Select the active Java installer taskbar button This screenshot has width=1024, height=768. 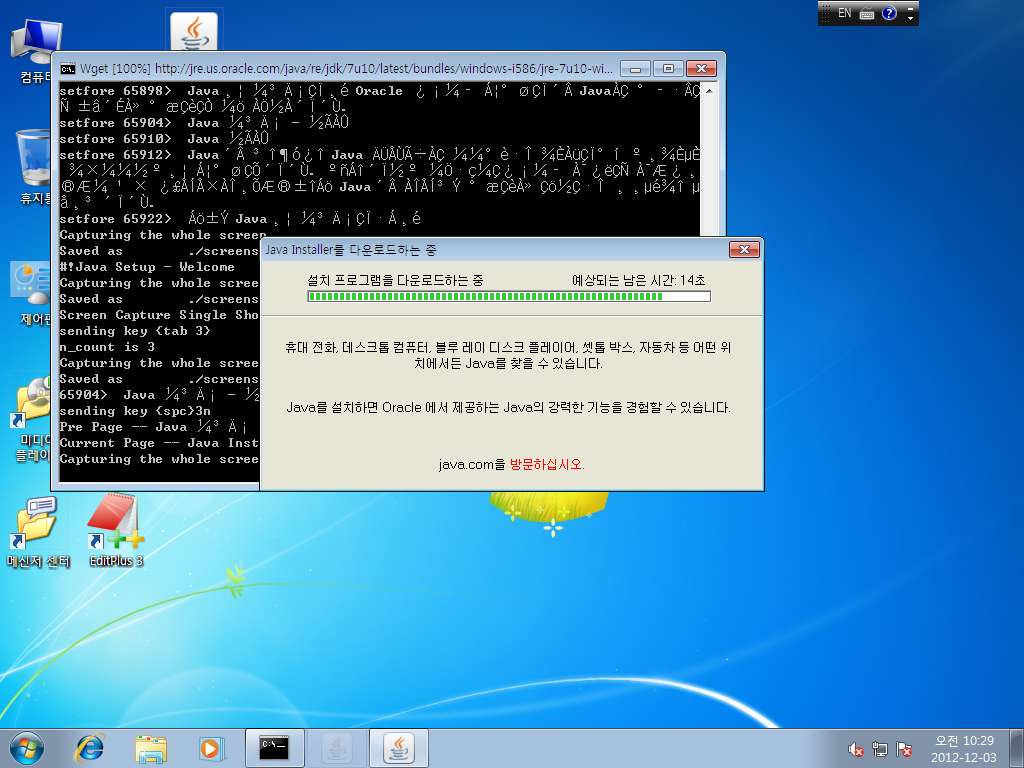(x=399, y=748)
